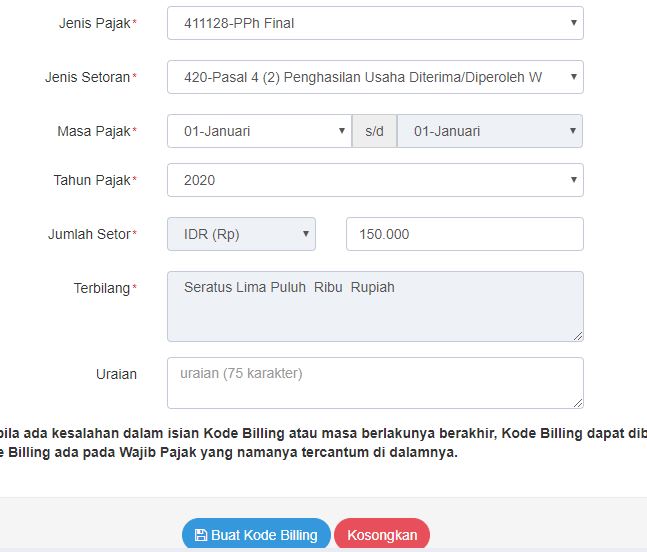
Task: Open the Jenis Pajak dropdown
Action: [375, 23]
